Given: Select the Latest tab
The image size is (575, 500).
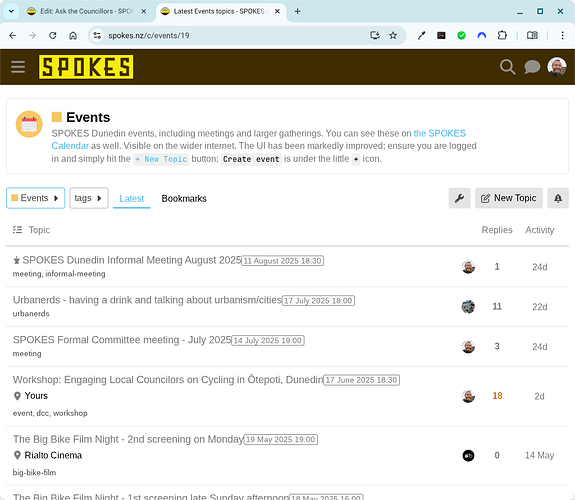Looking at the screenshot, I should click(x=132, y=198).
